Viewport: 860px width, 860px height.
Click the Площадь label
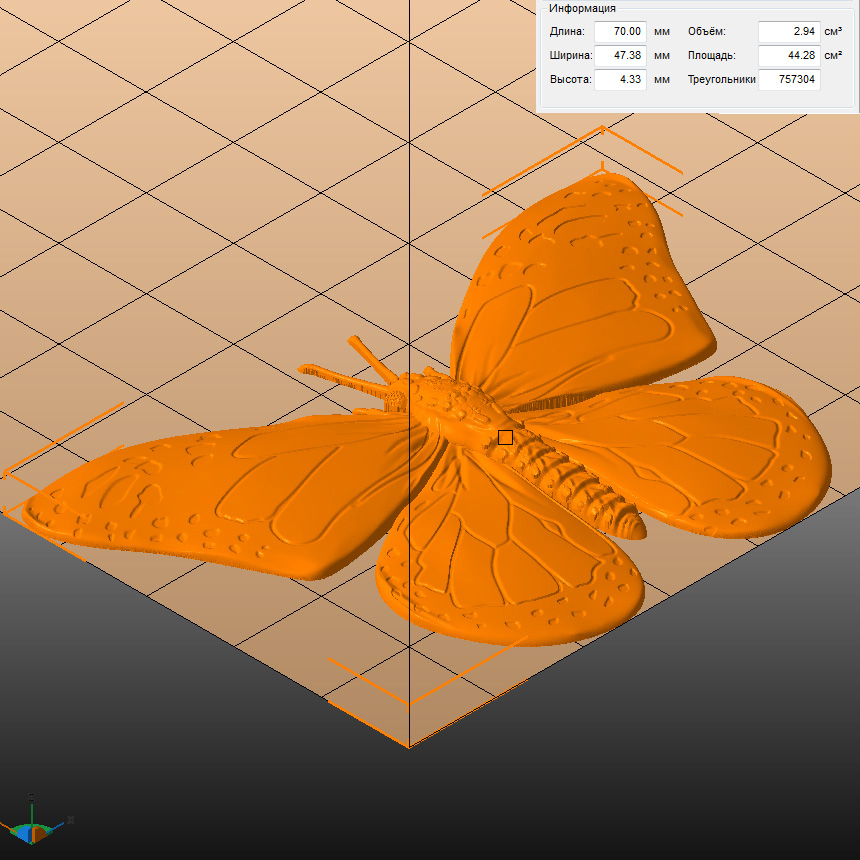pos(711,56)
